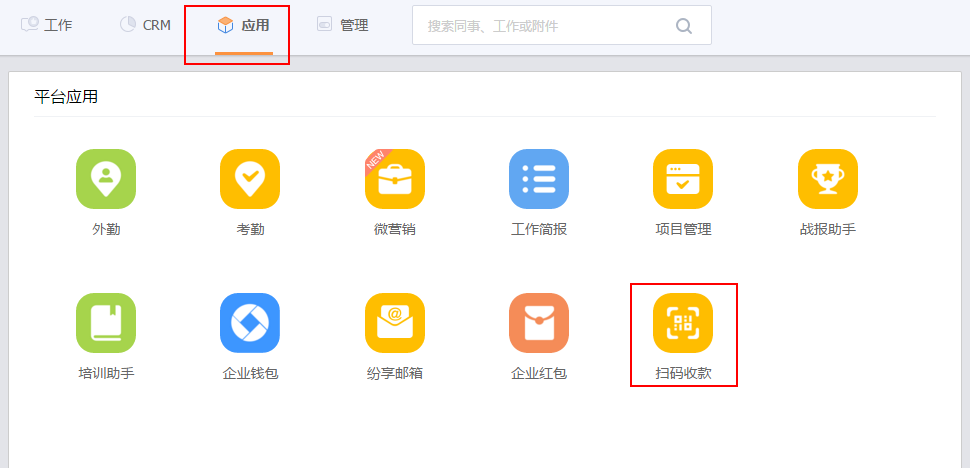Launch the 扫码收款 QR payment icon
The width and height of the screenshot is (970, 468).
[x=683, y=323]
